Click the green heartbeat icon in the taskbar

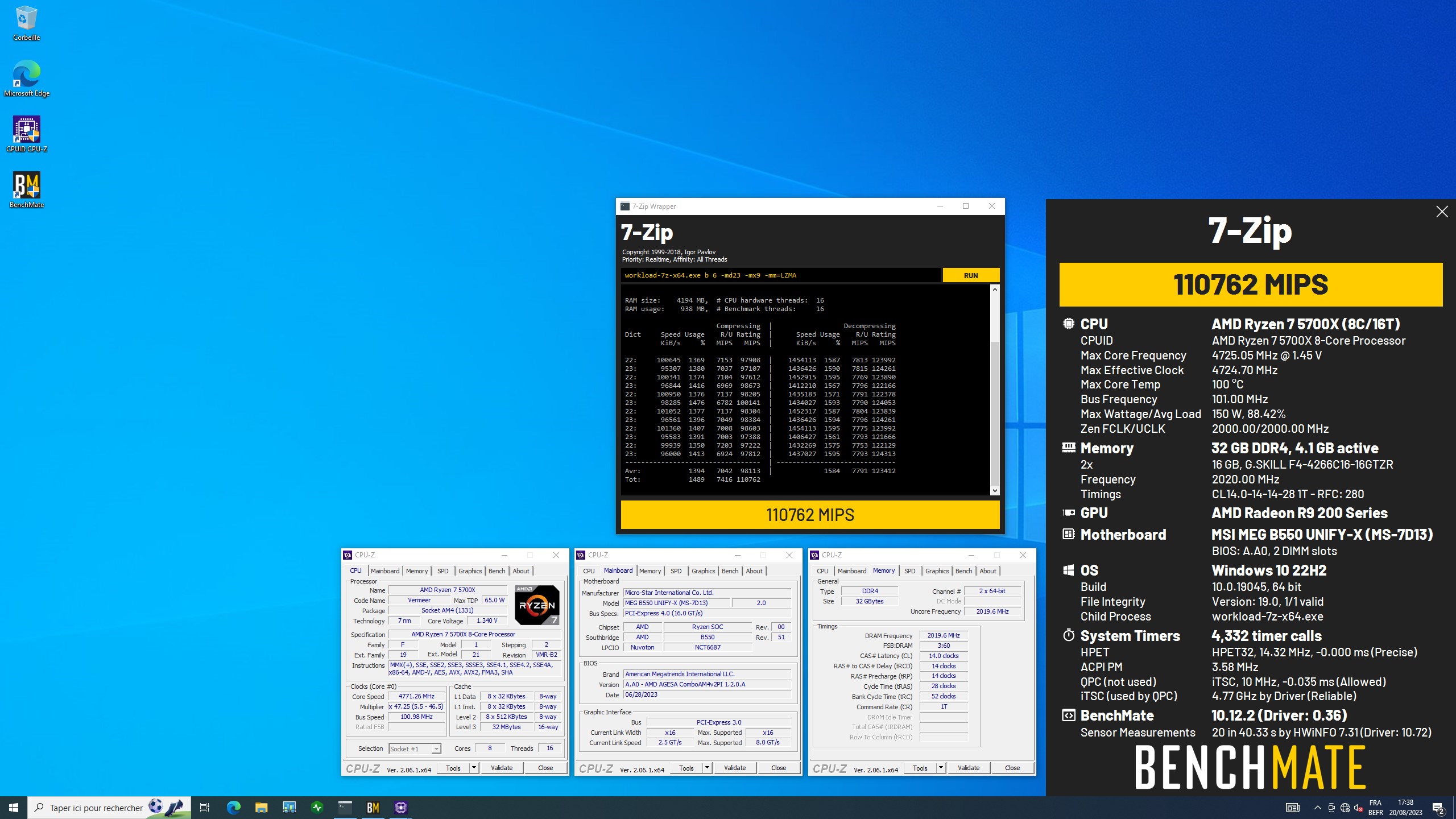[317, 807]
